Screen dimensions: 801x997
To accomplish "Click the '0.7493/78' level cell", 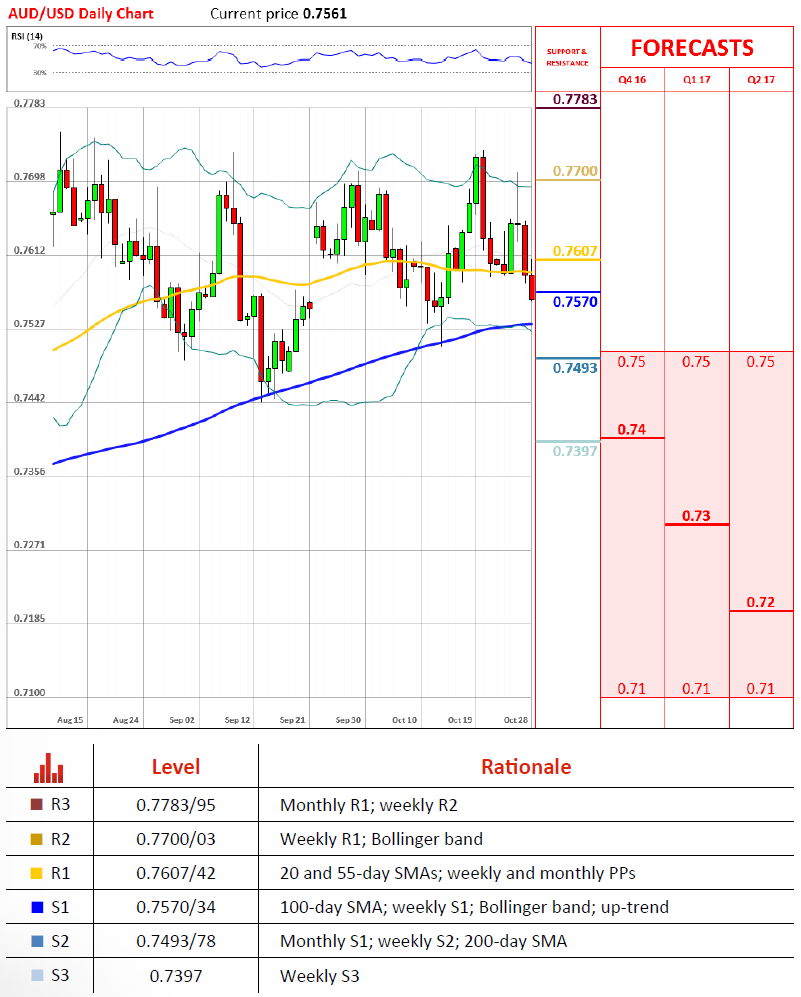I will point(176,942).
